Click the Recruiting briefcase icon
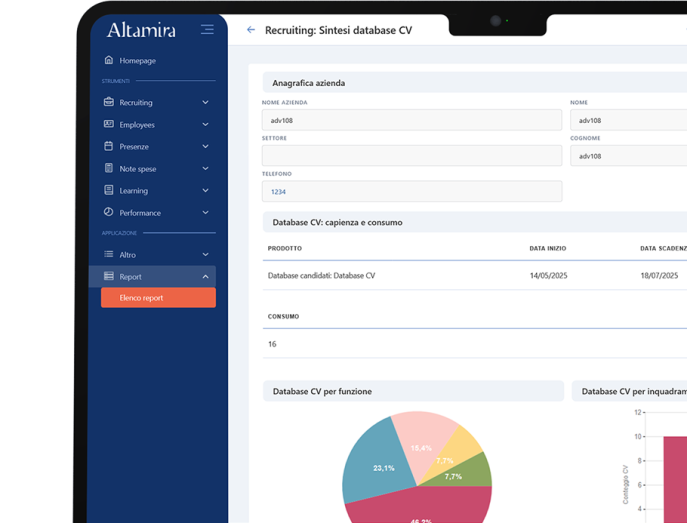Image resolution: width=687 pixels, height=523 pixels. tap(109, 102)
